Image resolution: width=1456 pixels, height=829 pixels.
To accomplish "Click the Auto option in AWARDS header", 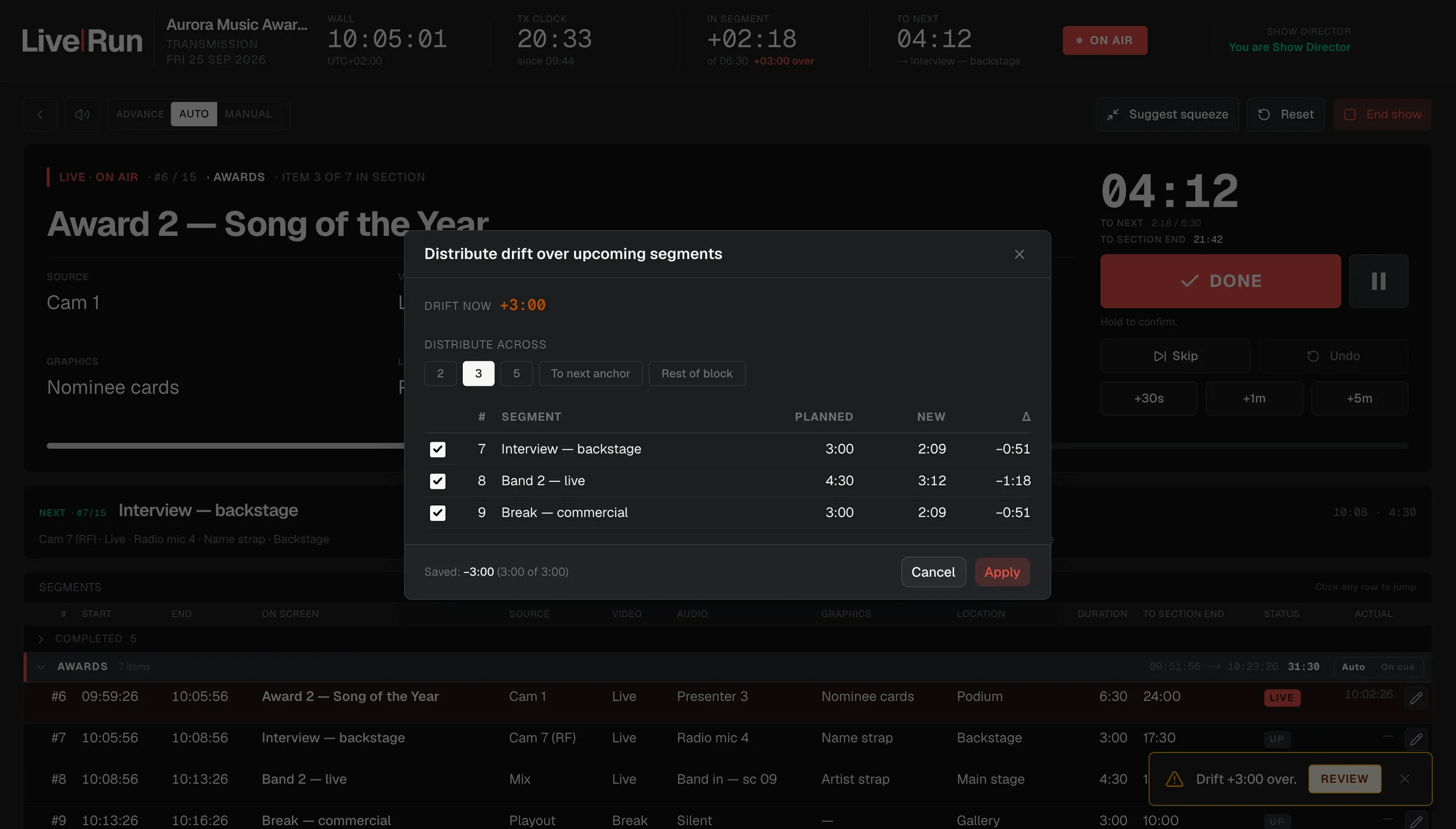I will [x=1353, y=667].
